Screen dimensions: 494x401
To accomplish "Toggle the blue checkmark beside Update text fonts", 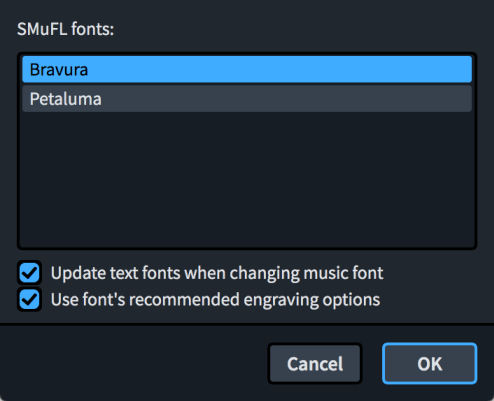I will point(29,273).
